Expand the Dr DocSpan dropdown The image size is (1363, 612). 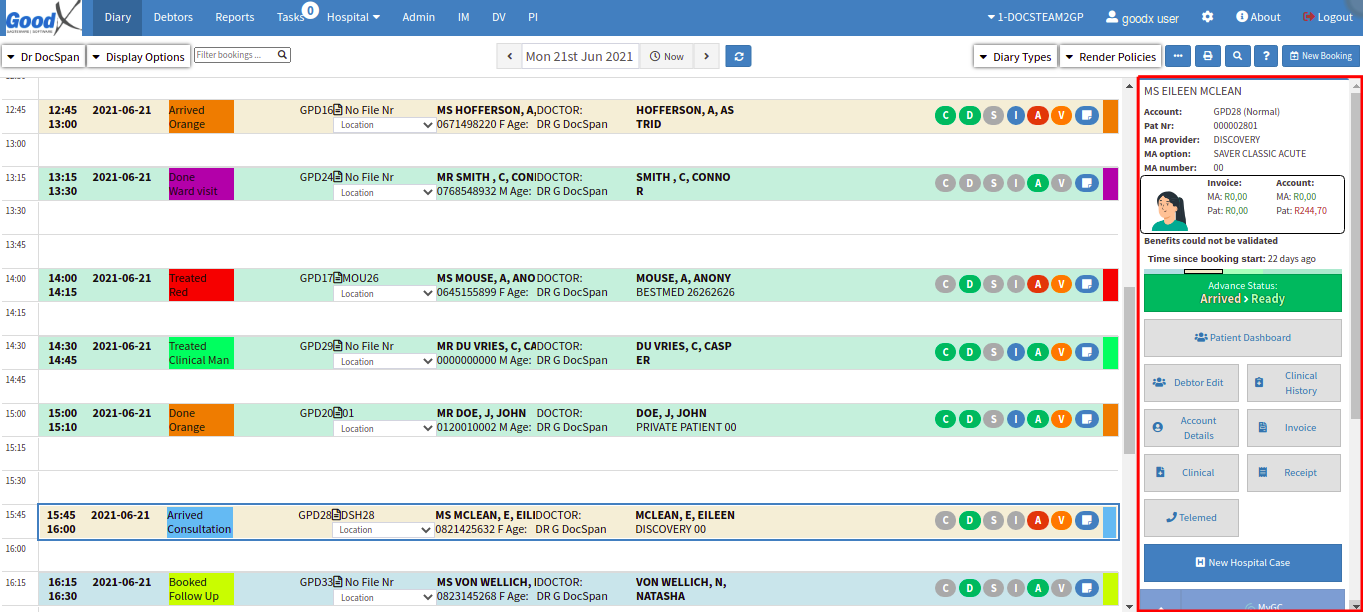click(x=43, y=57)
